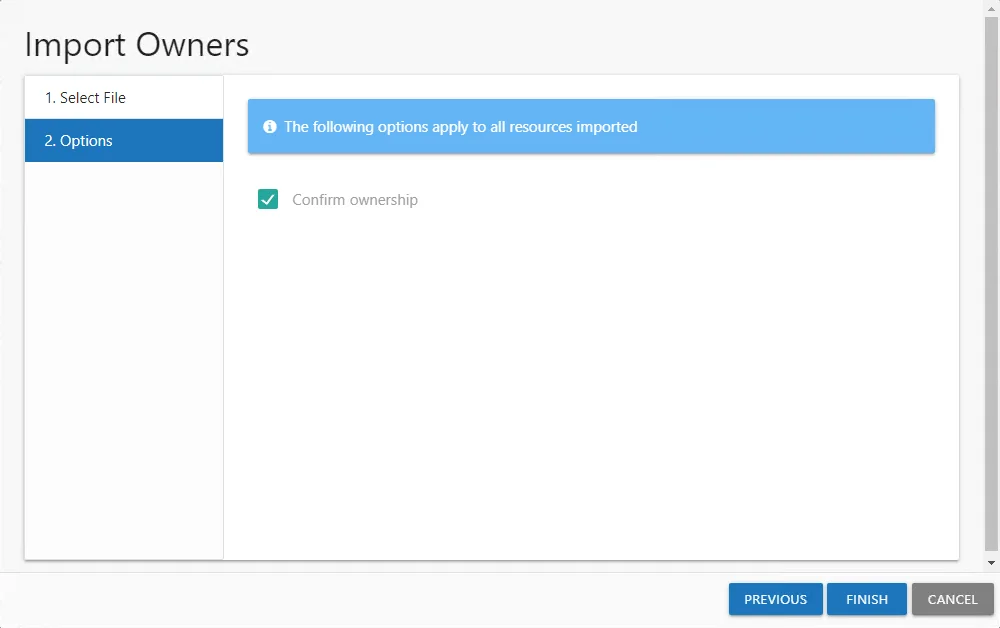Click the 'options apply to all resources' banner text
This screenshot has height=628, width=1000.
point(475,126)
